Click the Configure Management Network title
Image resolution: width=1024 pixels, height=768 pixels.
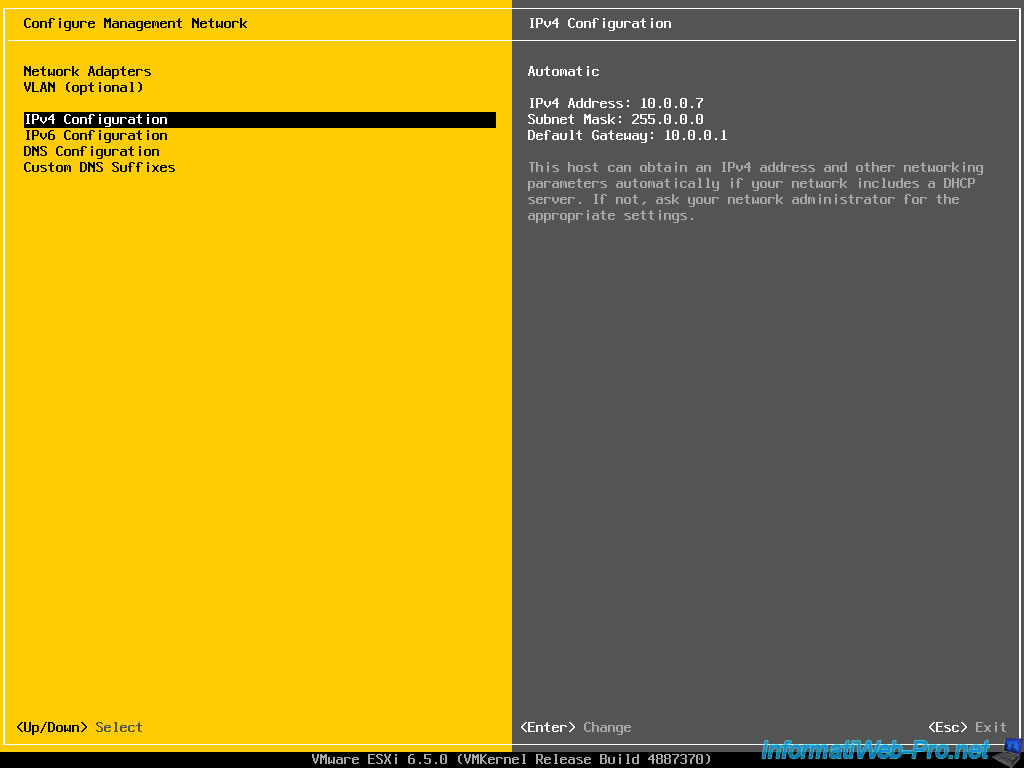[x=135, y=24]
